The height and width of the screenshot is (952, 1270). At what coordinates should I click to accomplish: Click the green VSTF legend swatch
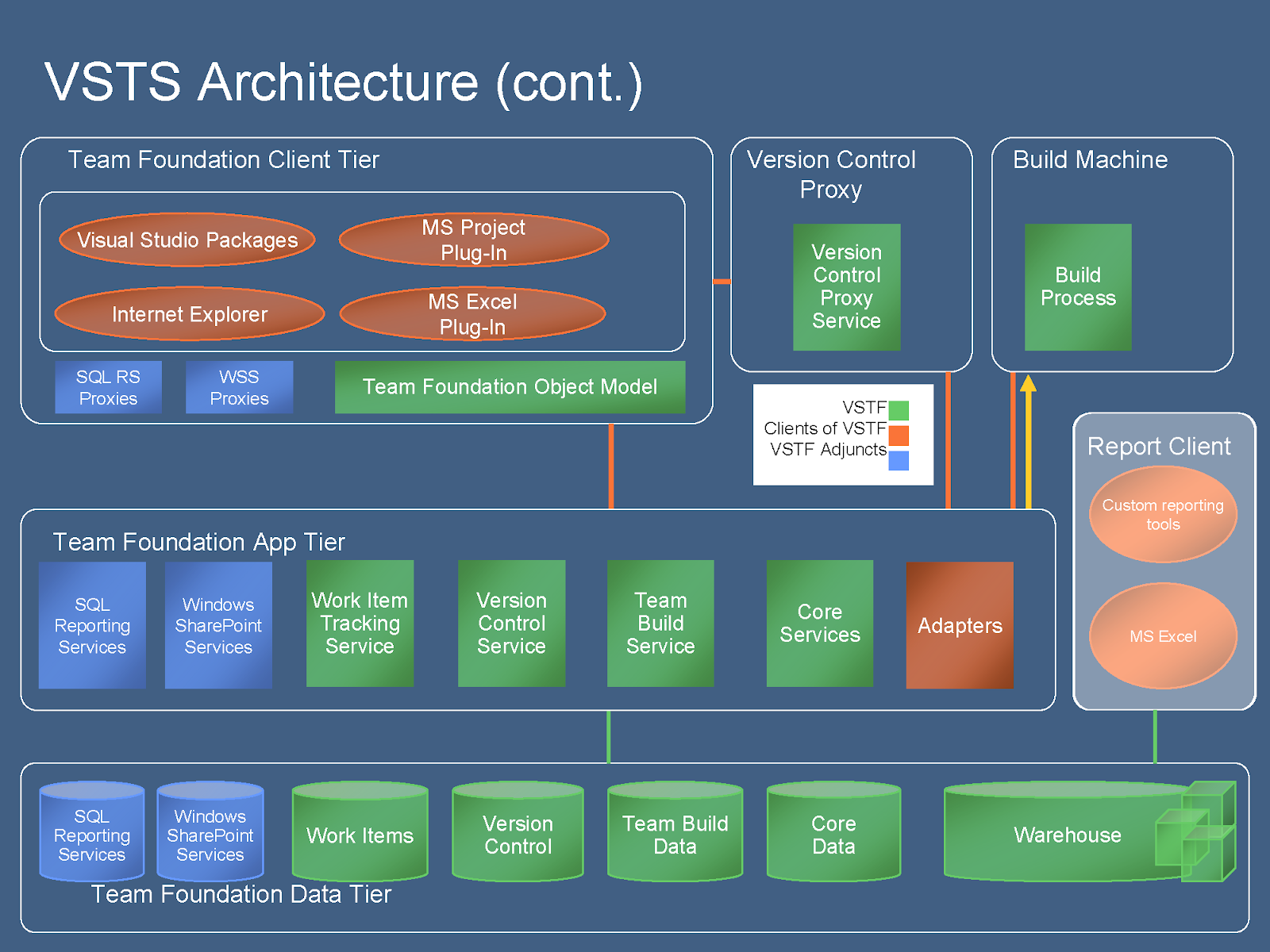coord(899,410)
